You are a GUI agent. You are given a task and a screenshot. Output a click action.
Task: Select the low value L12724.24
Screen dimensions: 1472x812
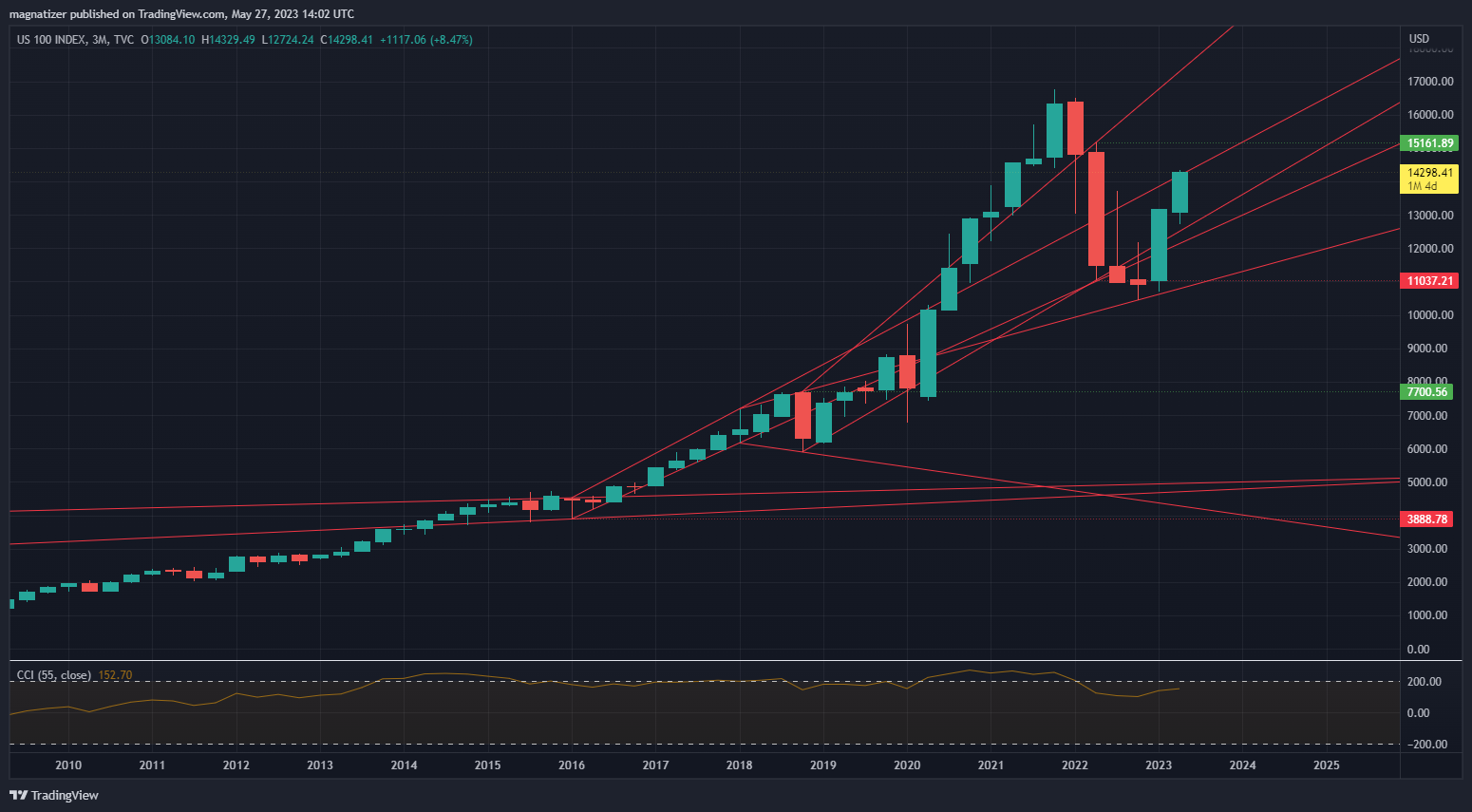tap(288, 40)
